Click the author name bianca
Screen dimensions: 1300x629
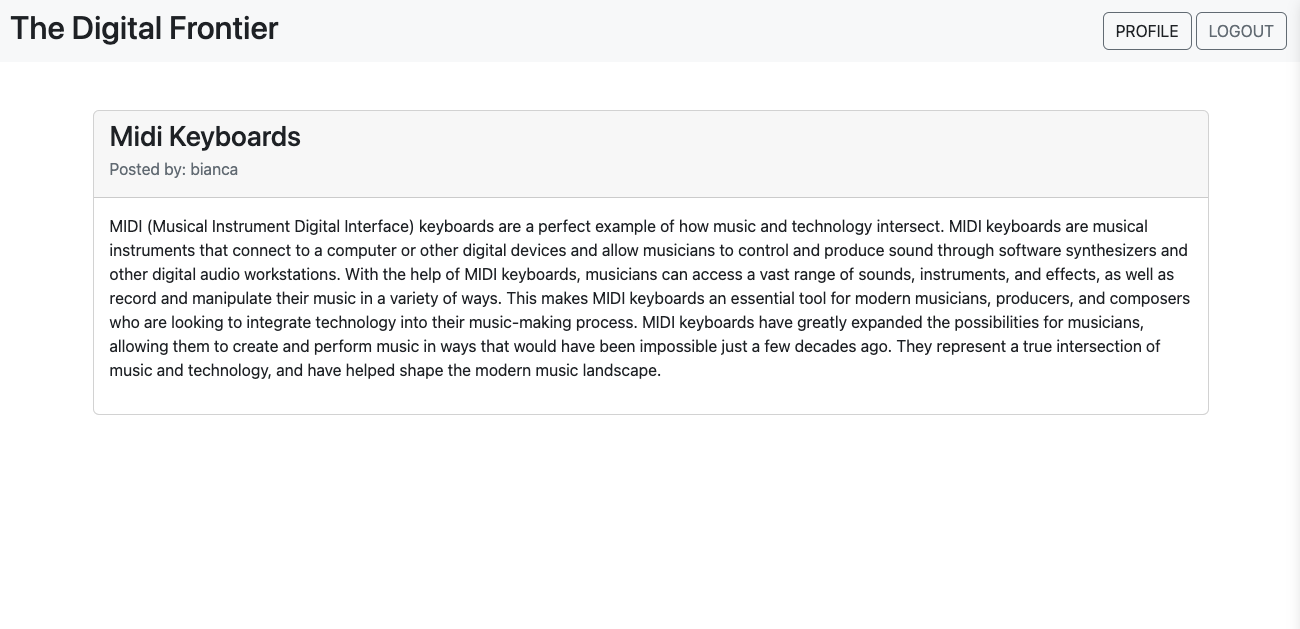[x=214, y=170]
